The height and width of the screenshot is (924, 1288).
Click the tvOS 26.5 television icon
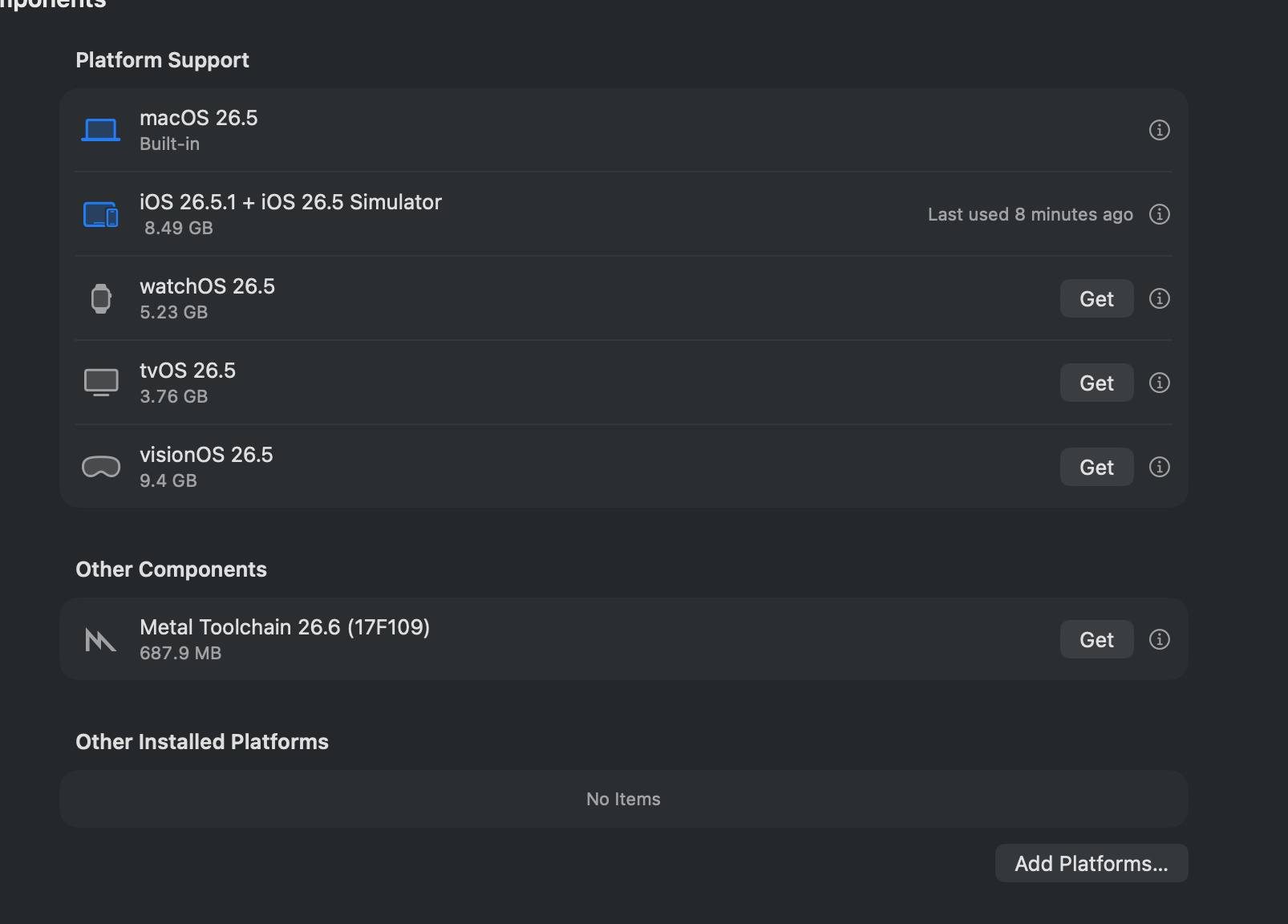pyautogui.click(x=101, y=383)
